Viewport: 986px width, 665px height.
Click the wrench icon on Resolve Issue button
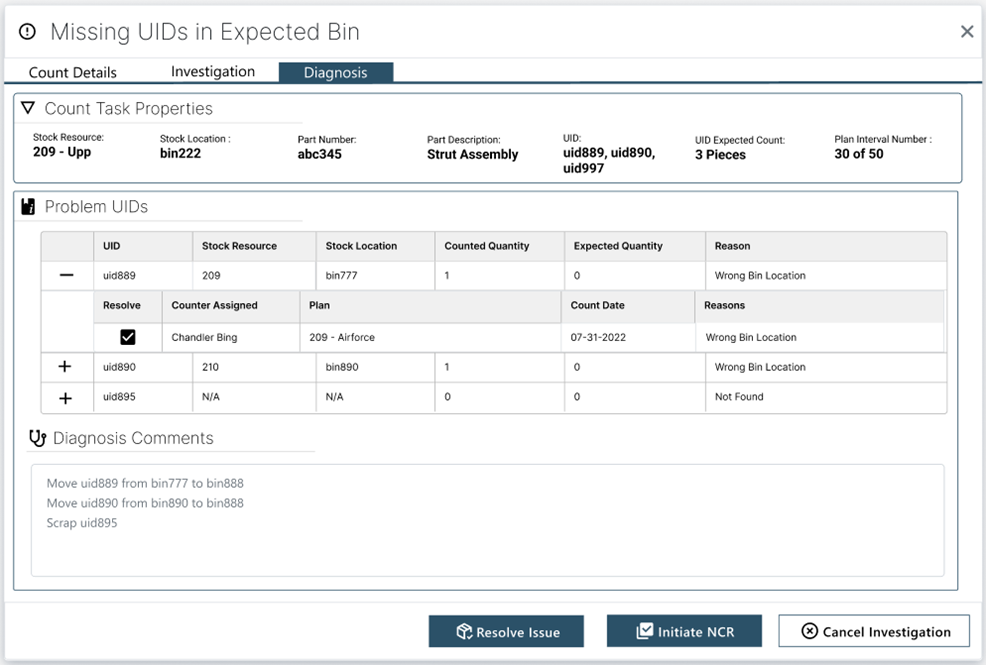(x=463, y=631)
